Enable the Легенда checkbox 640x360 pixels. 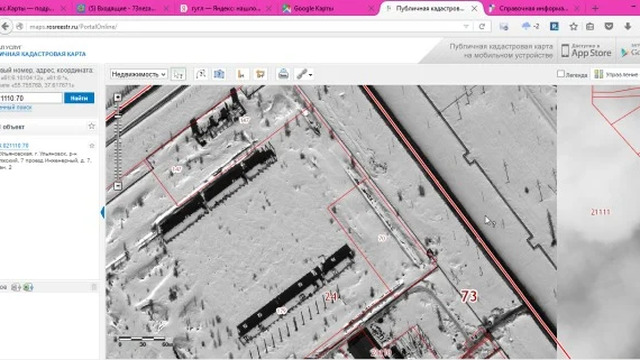[561, 74]
